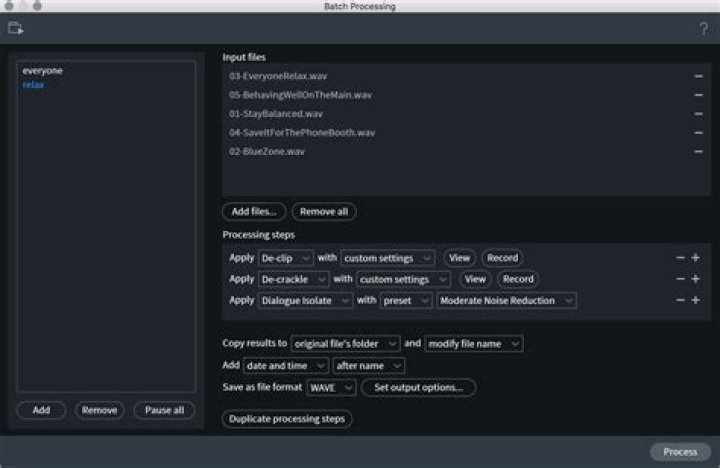Select the relax batch job in list
Viewport: 720px width, 468px height.
pos(33,85)
